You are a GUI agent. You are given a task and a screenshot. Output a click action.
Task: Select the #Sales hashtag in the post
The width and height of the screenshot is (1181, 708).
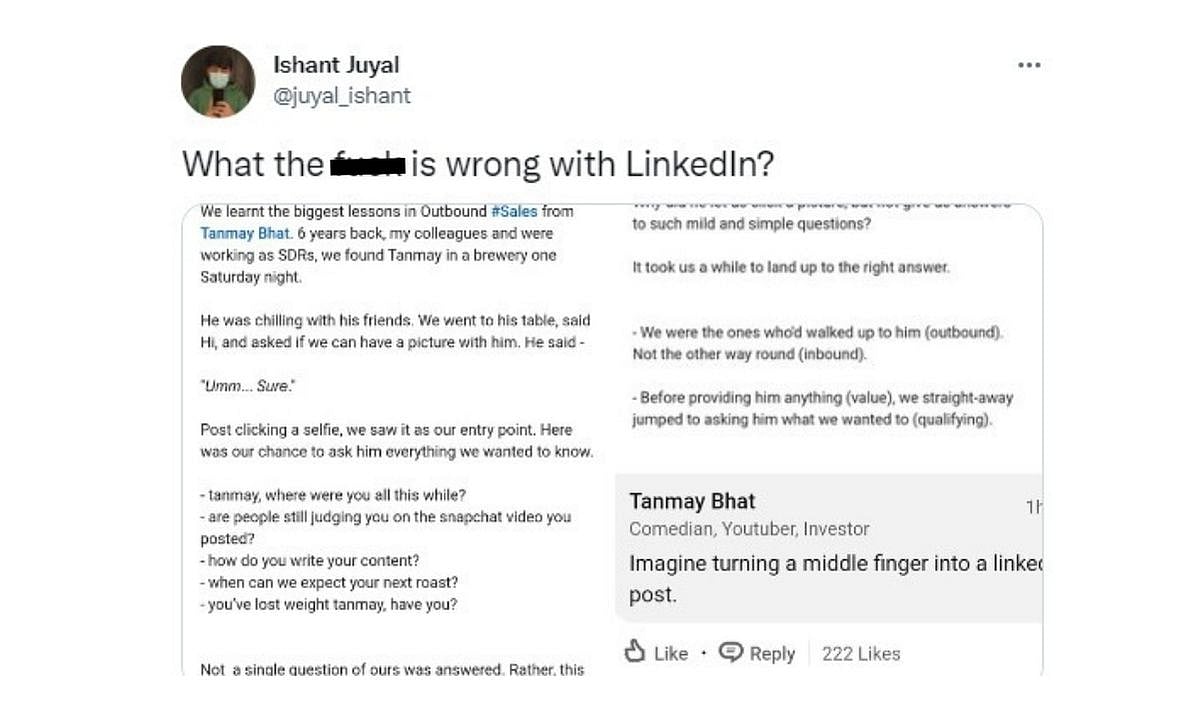(514, 212)
